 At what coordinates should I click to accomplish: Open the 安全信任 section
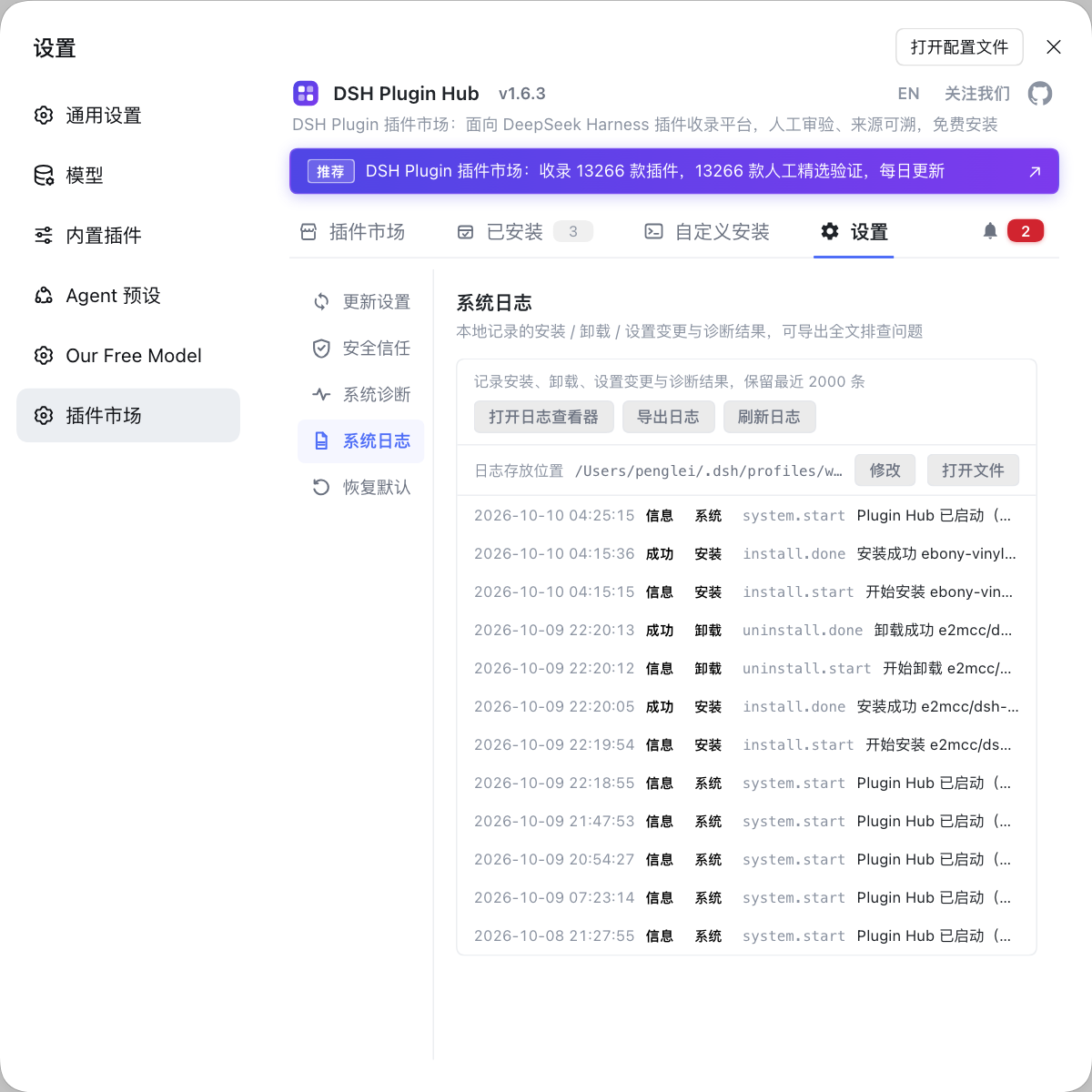click(x=361, y=348)
